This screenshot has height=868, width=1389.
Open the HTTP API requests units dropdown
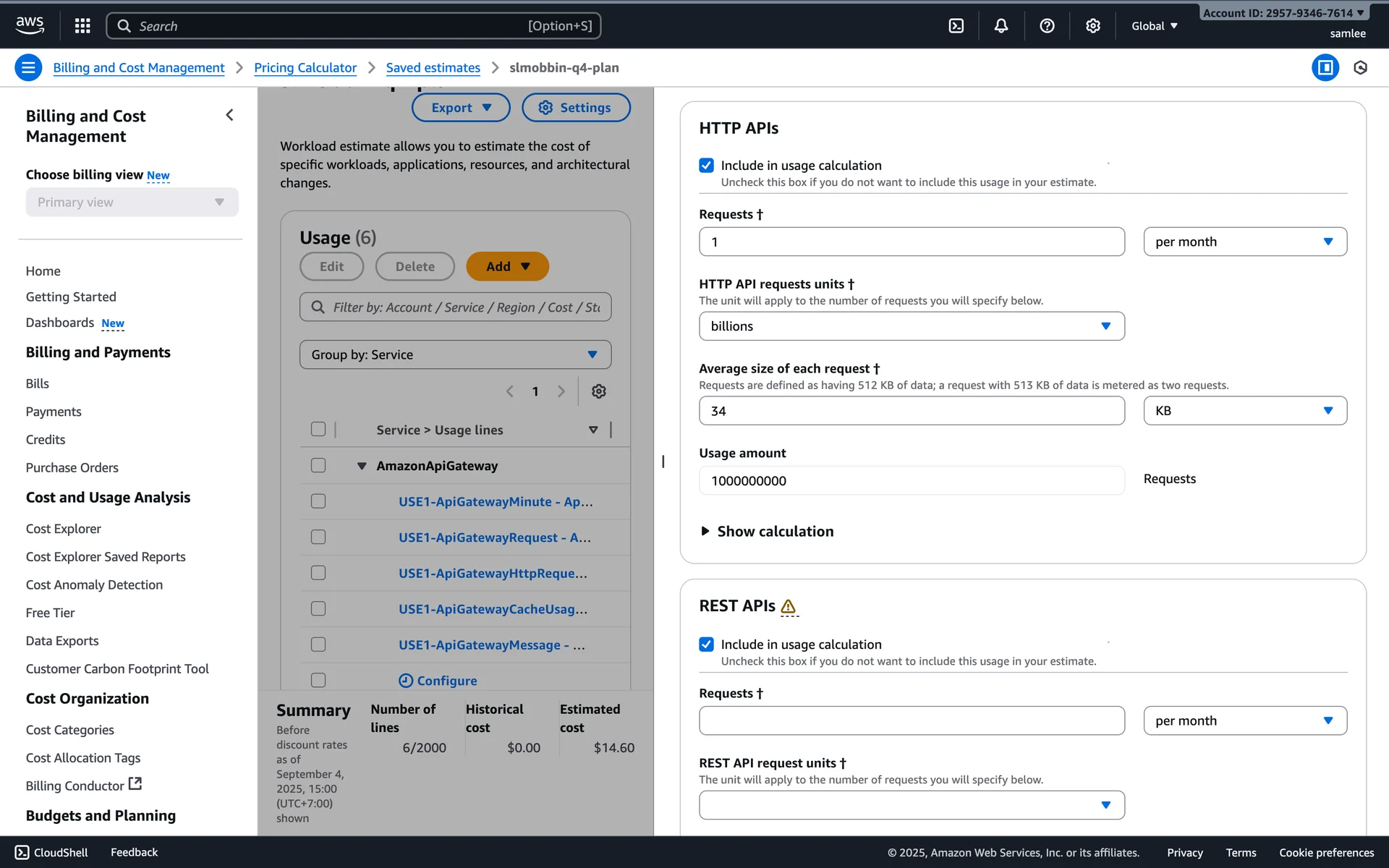[911, 326]
